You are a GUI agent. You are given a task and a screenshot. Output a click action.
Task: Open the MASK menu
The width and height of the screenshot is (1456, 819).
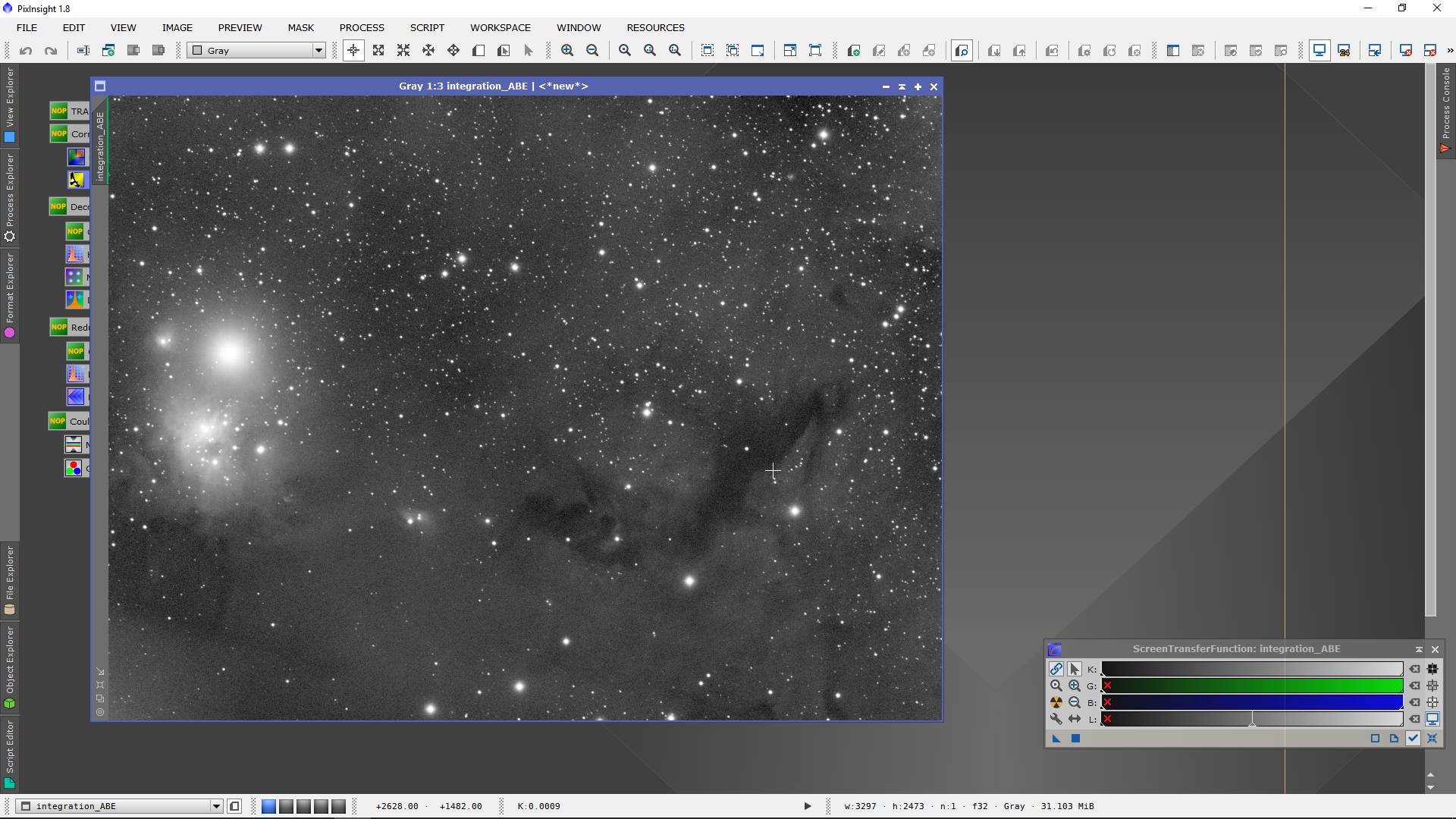coord(300,27)
